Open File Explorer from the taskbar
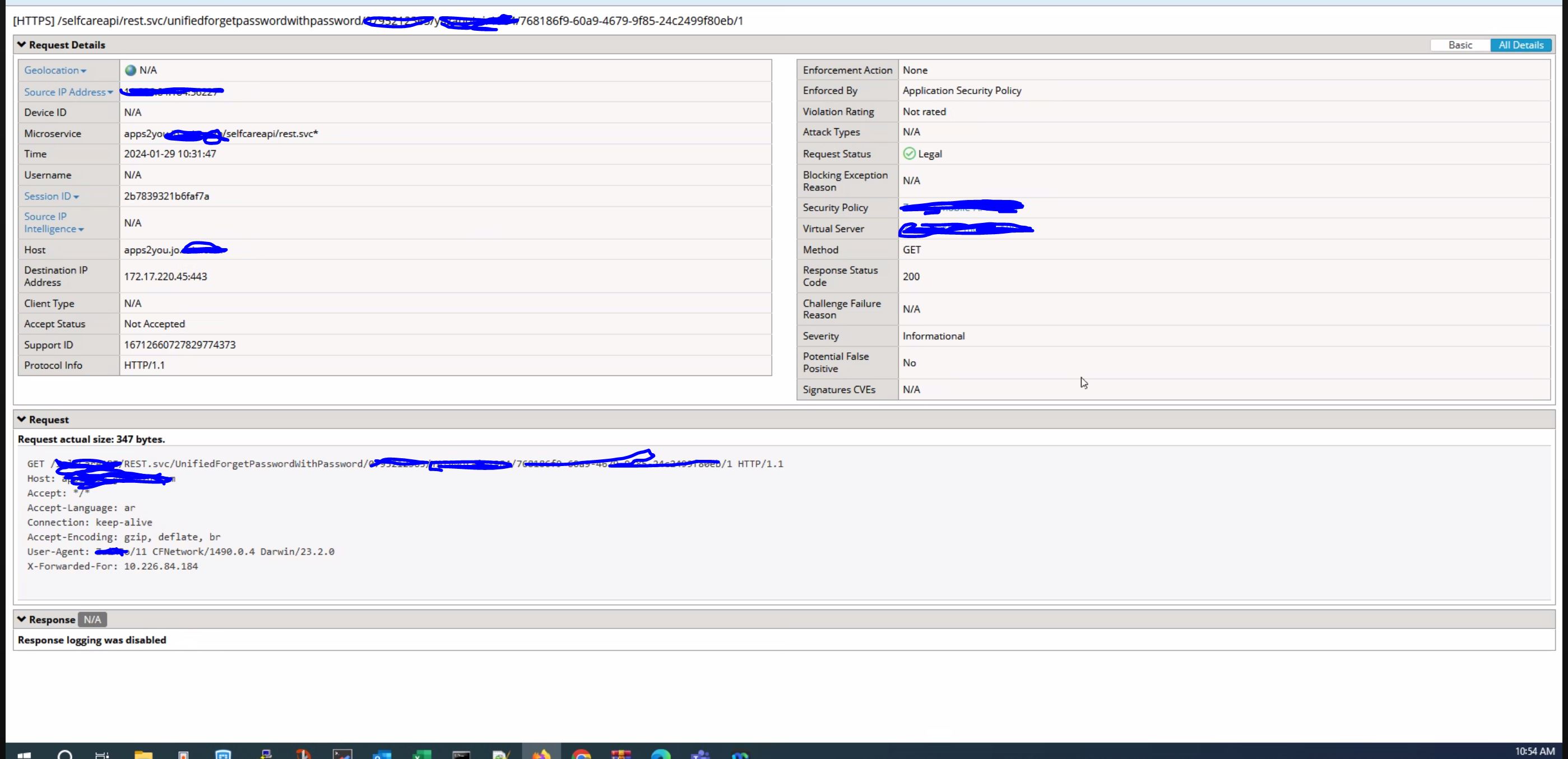Viewport: 1568px width, 759px height. 143,753
